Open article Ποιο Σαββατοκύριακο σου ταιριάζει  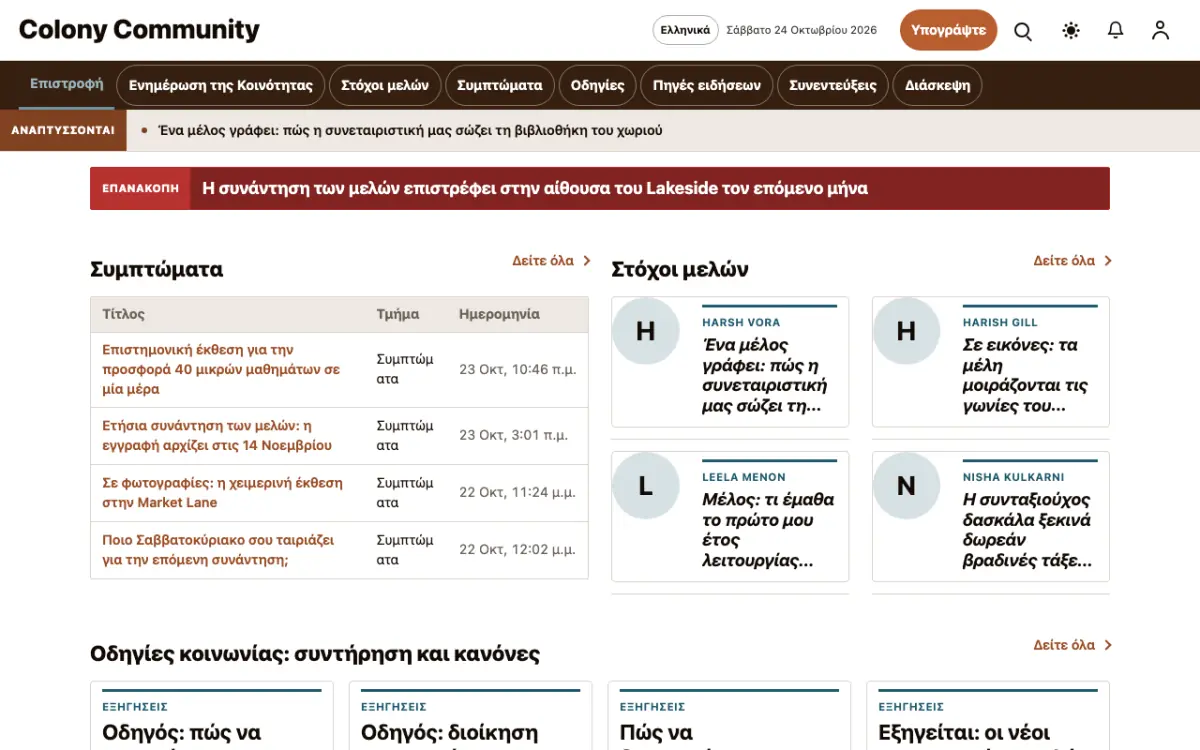[x=218, y=550]
